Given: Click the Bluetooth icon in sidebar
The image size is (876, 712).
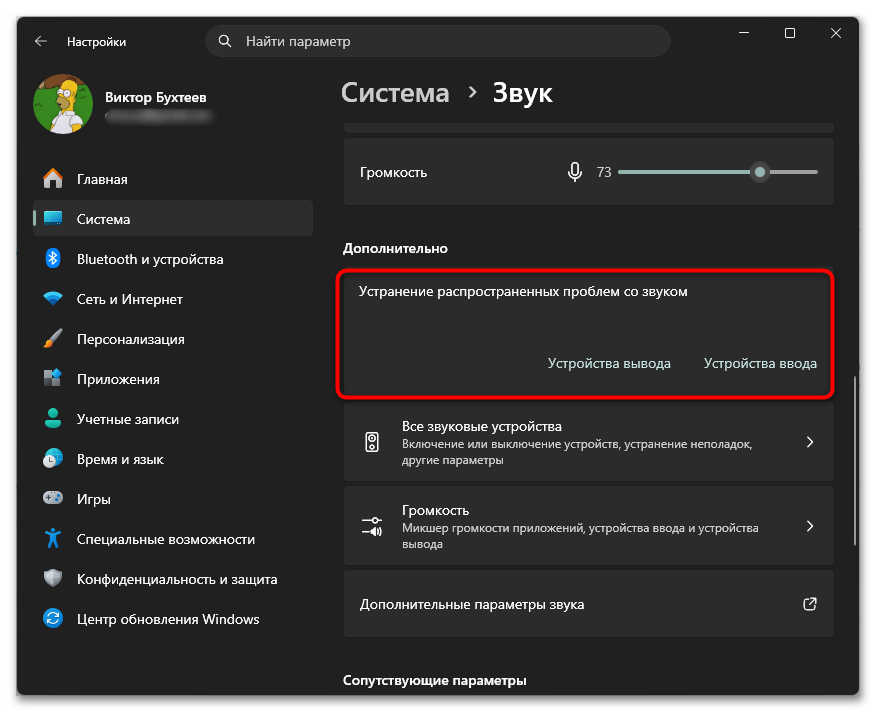Looking at the screenshot, I should [53, 259].
